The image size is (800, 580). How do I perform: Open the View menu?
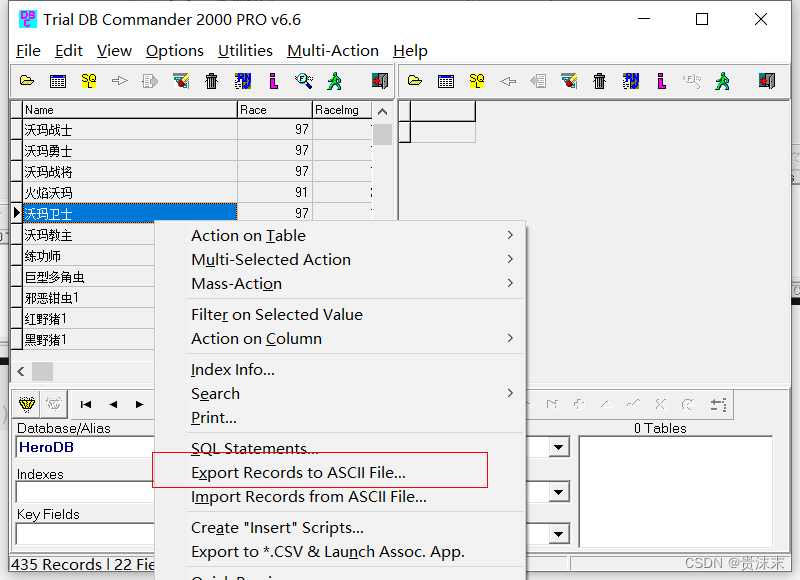[x=114, y=51]
